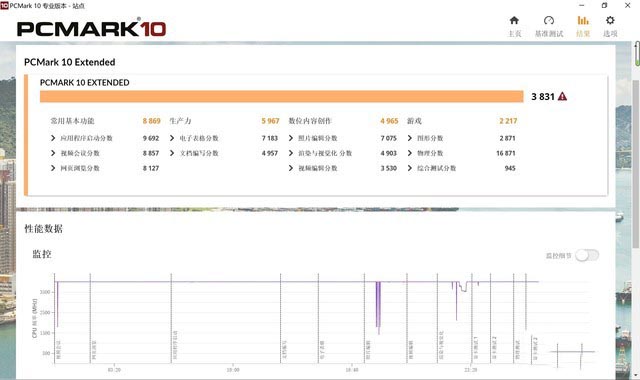Click the CPU 频率 (MHz) axis label
Screen dimensions: 640x380
click(x=34, y=318)
